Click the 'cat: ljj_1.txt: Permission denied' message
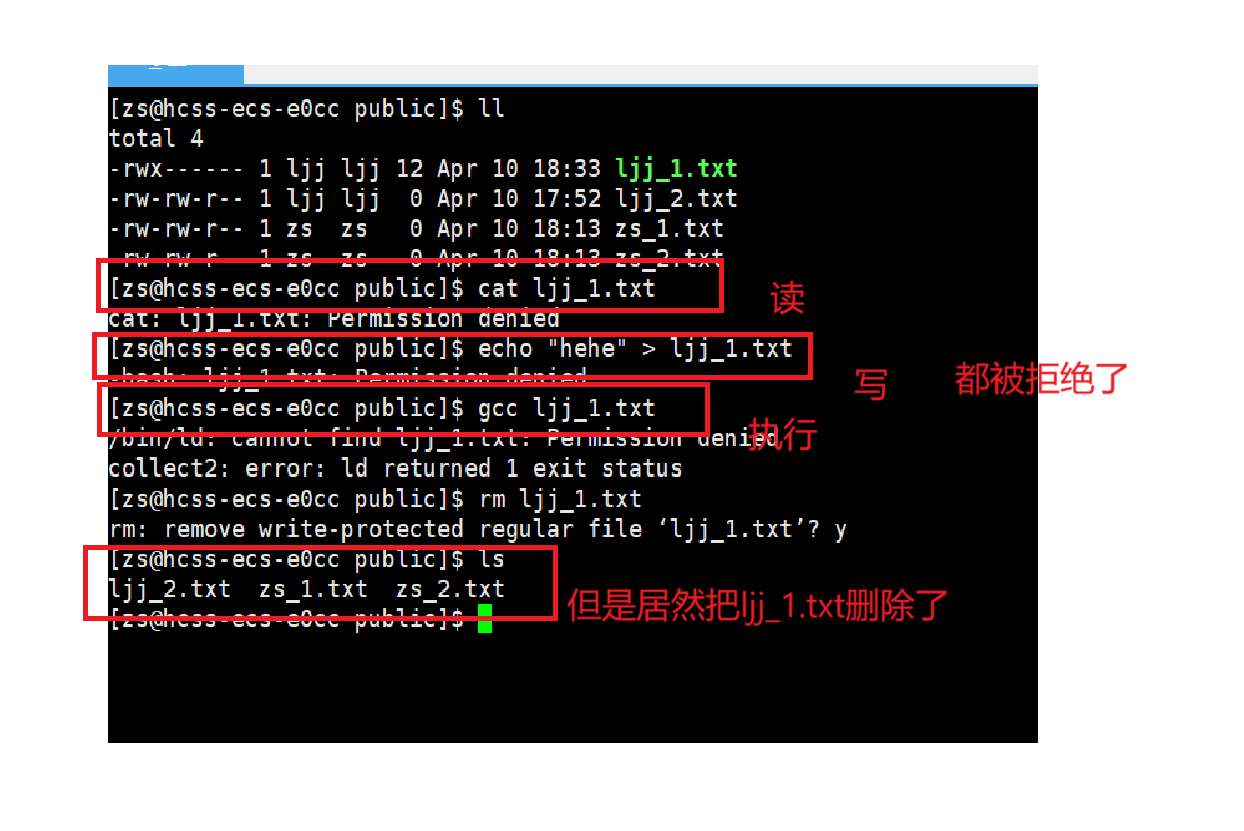The image size is (1244, 831). 334,319
